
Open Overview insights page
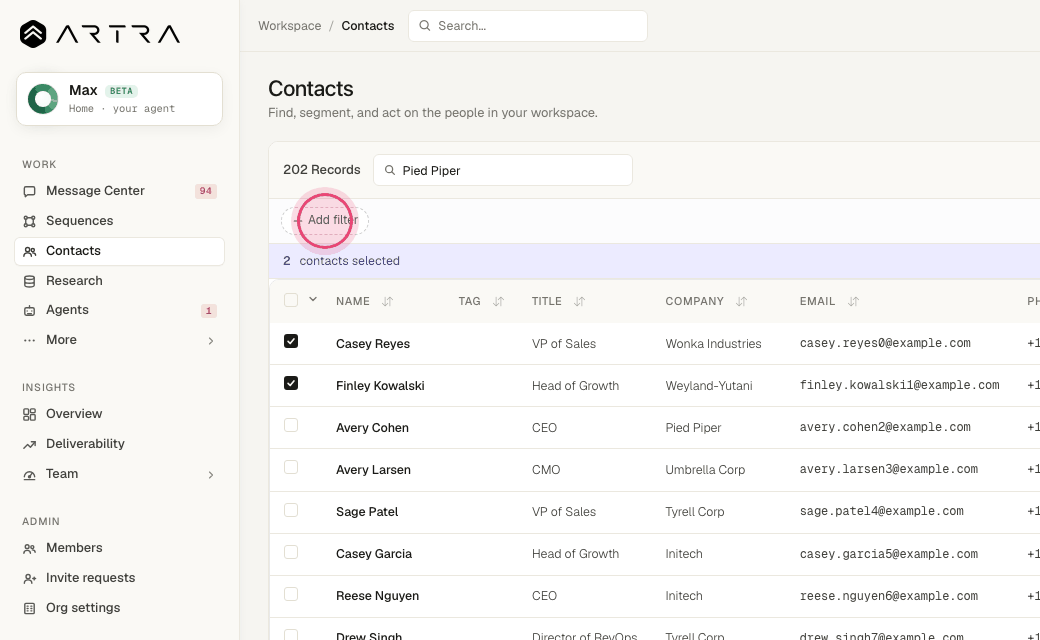tap(119, 414)
